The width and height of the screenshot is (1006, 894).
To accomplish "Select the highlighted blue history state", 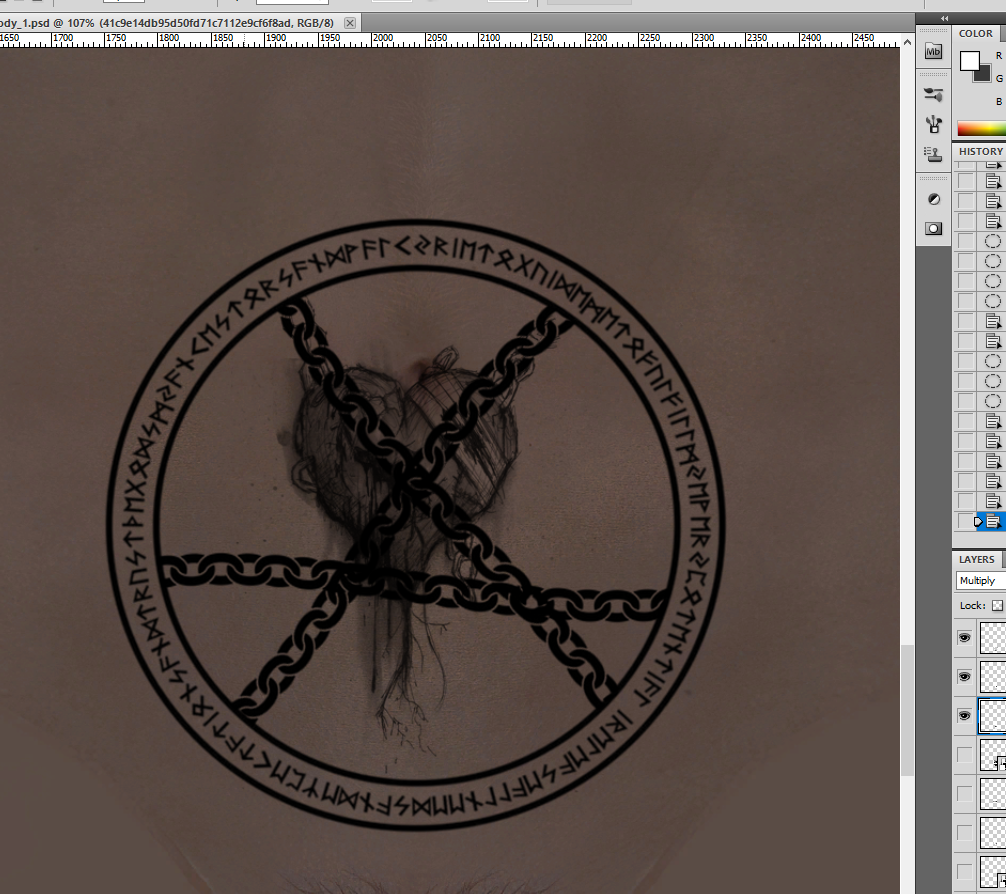I will (993, 522).
